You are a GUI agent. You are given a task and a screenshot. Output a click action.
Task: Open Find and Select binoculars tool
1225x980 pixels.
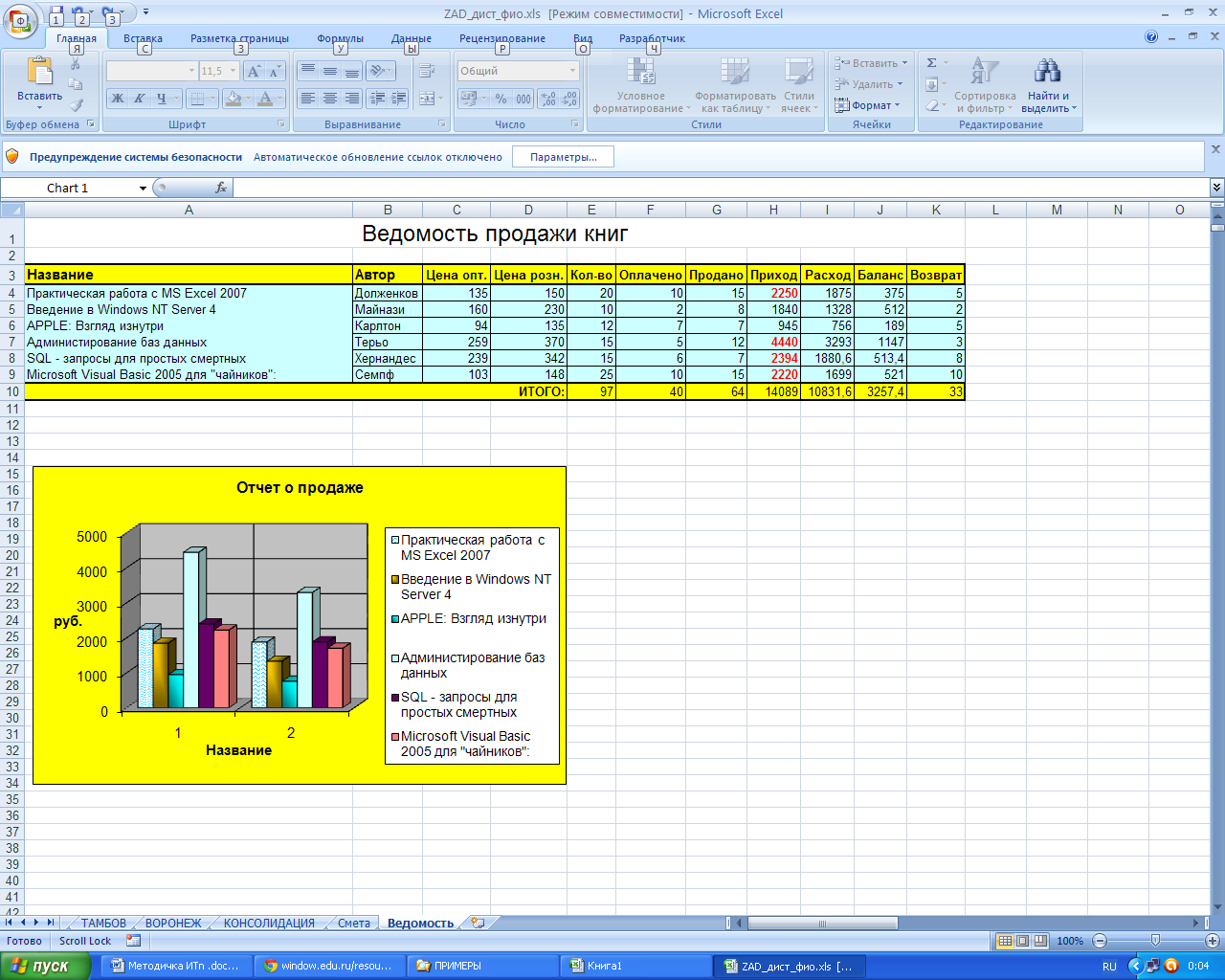pyautogui.click(x=1048, y=72)
